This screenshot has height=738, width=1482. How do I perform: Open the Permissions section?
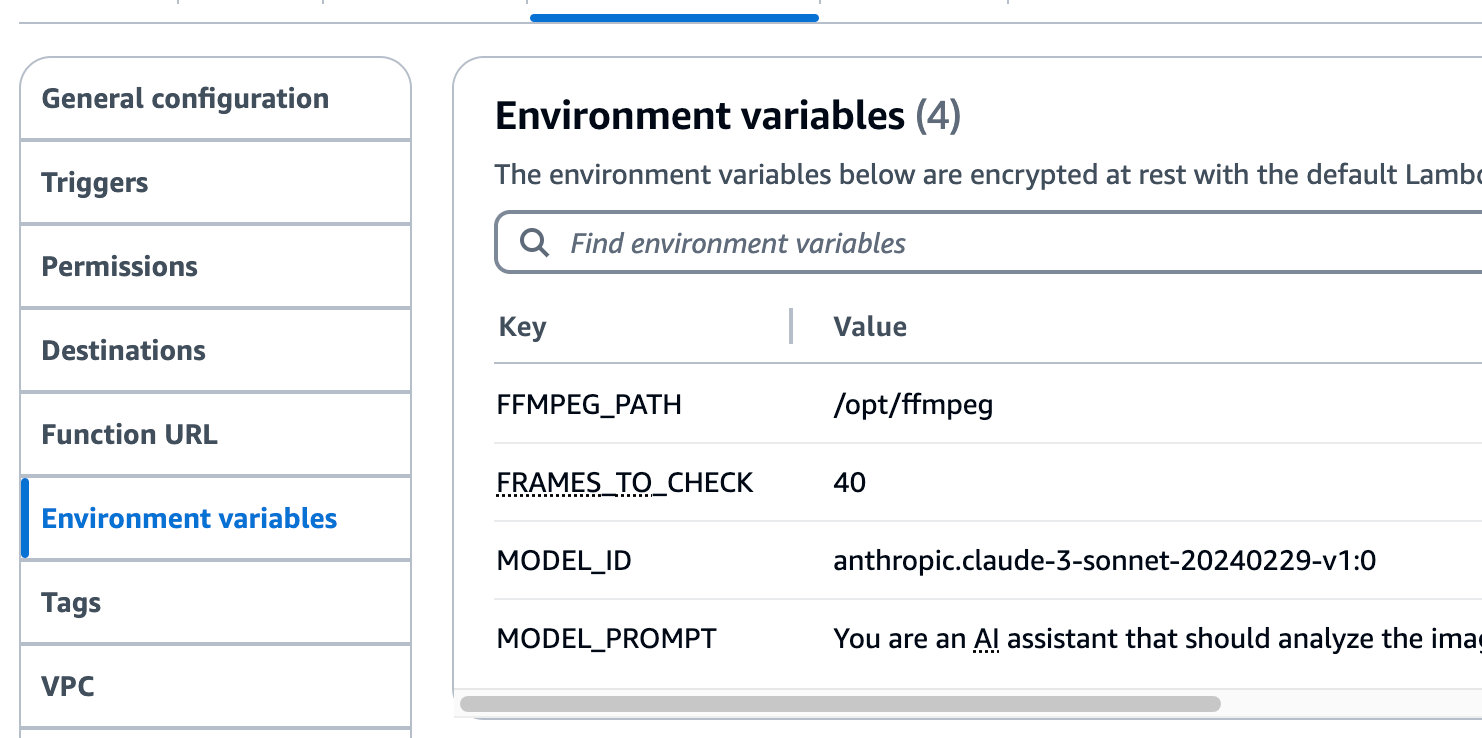point(120,267)
